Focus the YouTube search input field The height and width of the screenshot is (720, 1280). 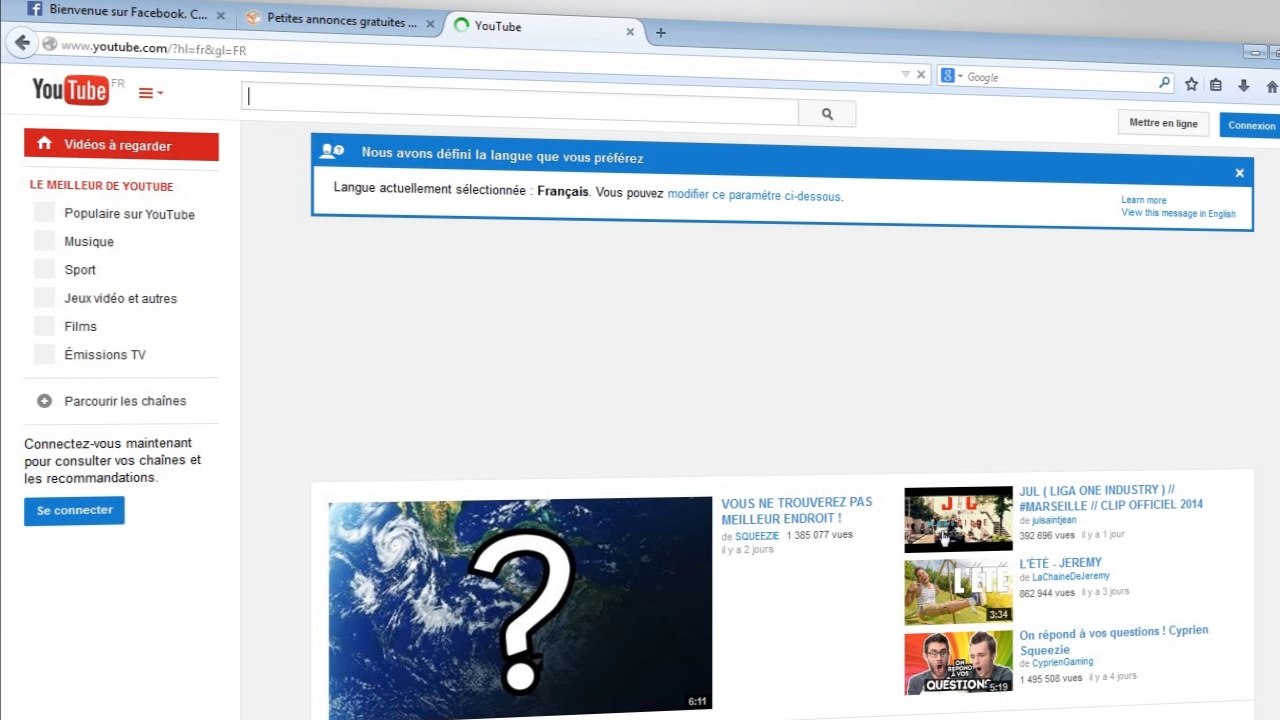coord(520,104)
